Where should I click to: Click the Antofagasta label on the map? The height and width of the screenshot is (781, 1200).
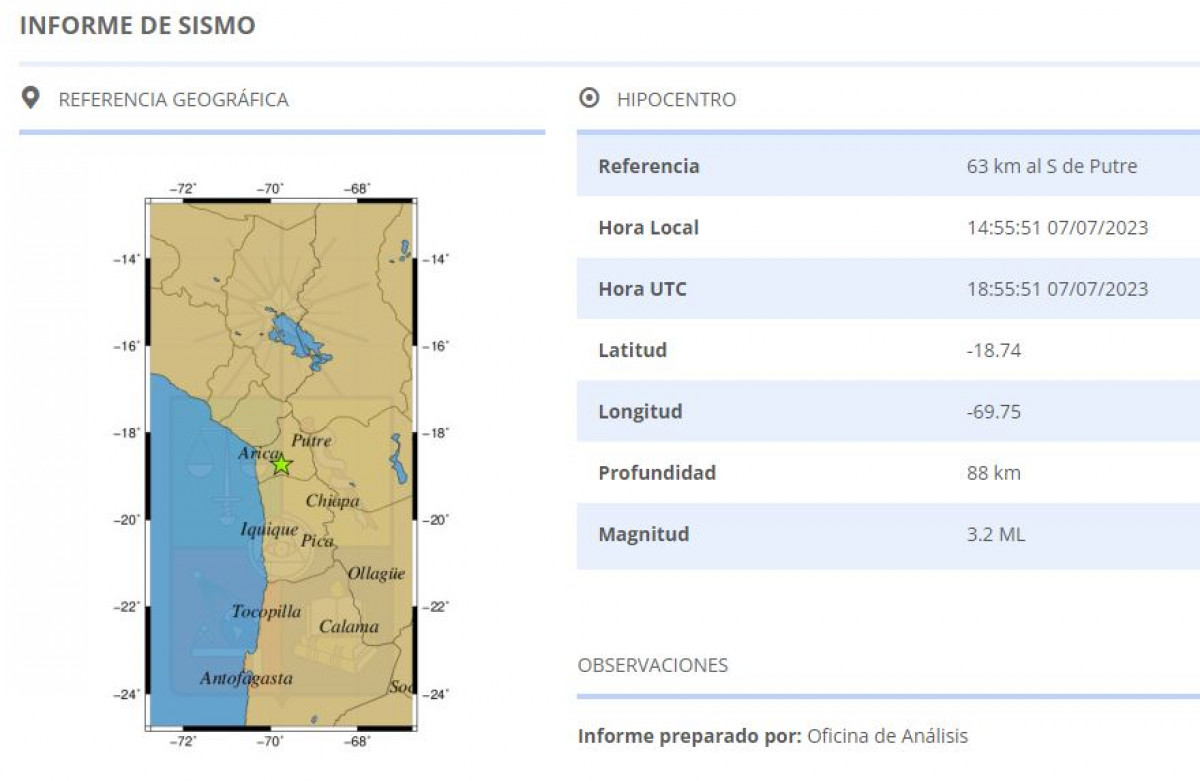[246, 678]
